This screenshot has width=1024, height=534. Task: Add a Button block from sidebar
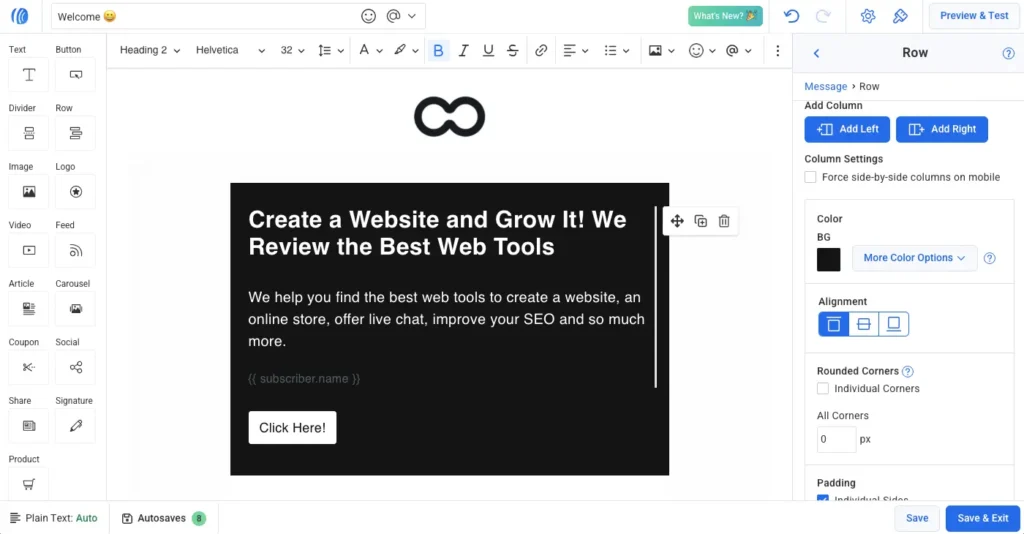click(x=76, y=75)
